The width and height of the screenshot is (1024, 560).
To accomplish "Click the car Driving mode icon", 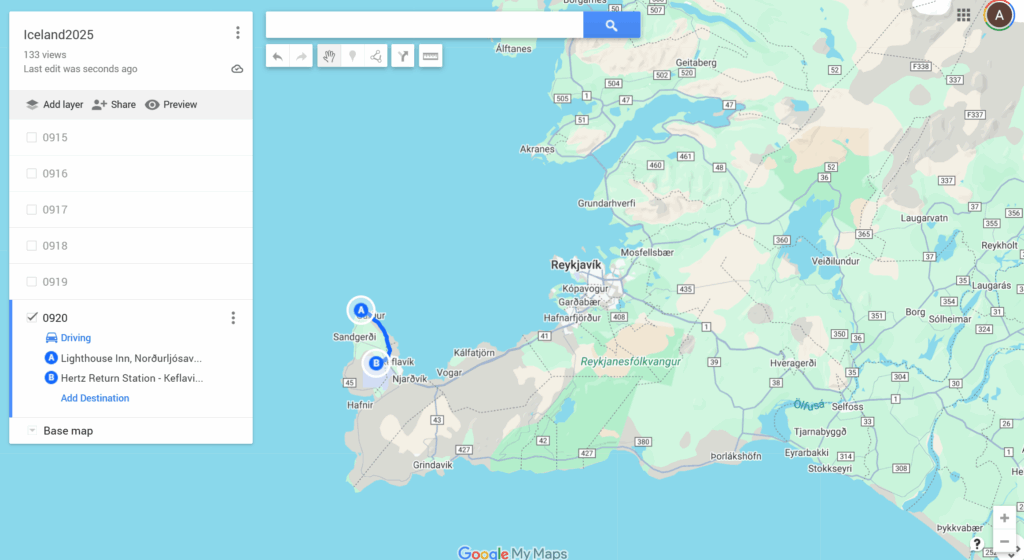I will point(51,337).
